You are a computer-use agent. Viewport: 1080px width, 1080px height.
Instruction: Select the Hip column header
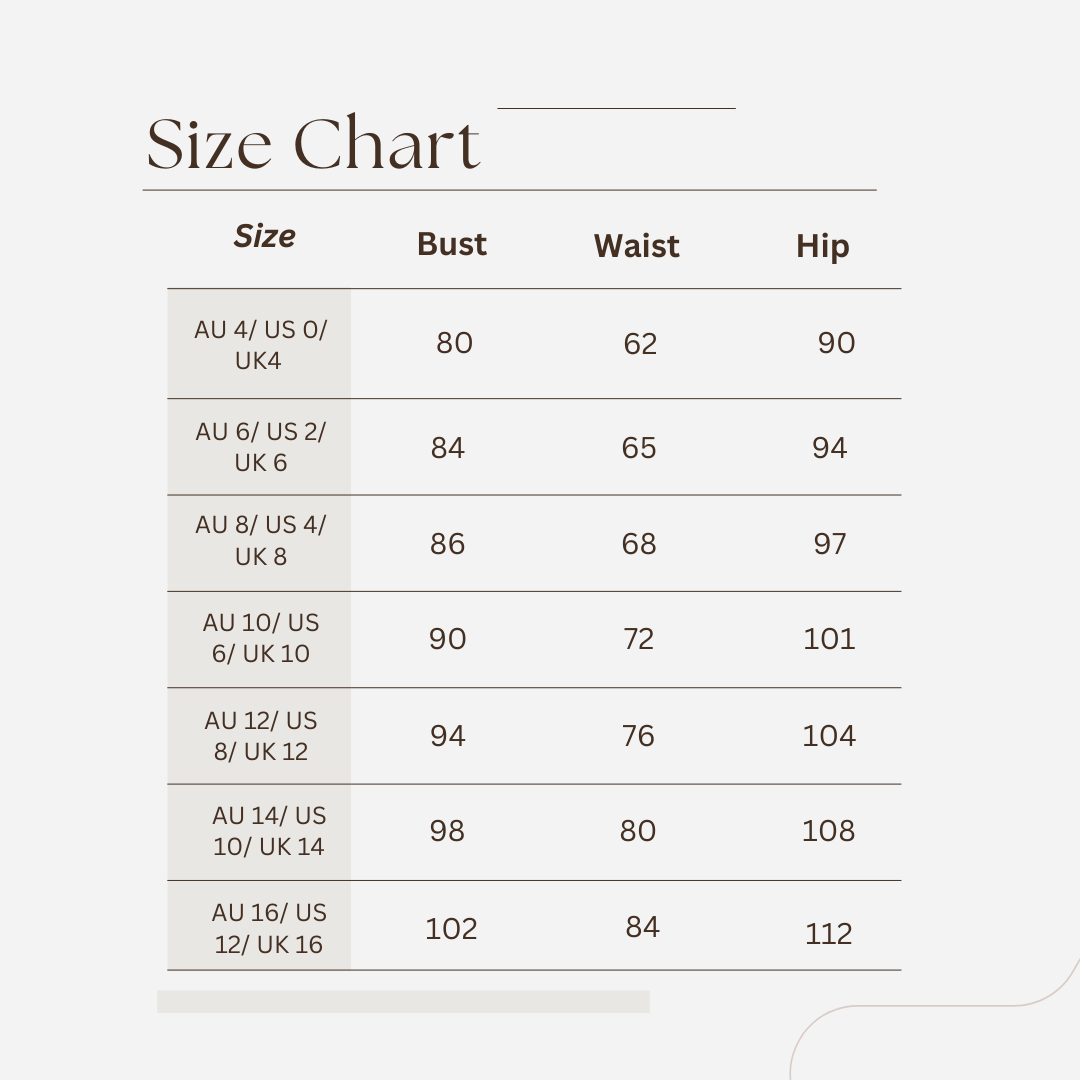click(x=822, y=247)
